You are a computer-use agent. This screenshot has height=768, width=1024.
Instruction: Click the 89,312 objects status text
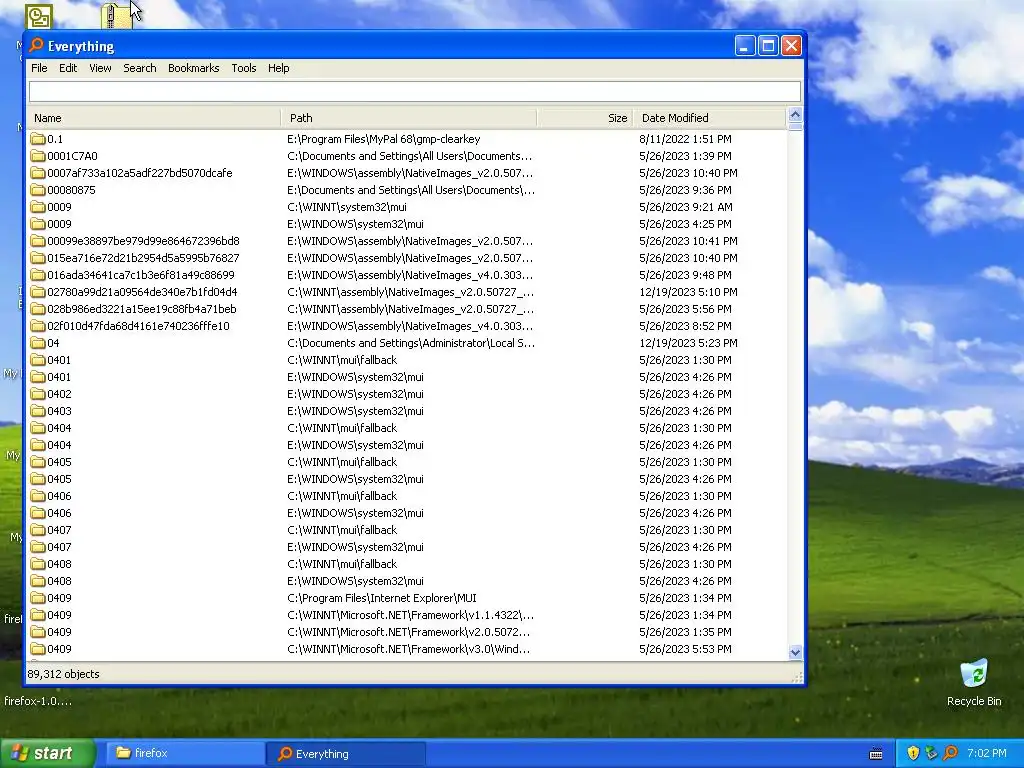click(x=63, y=674)
